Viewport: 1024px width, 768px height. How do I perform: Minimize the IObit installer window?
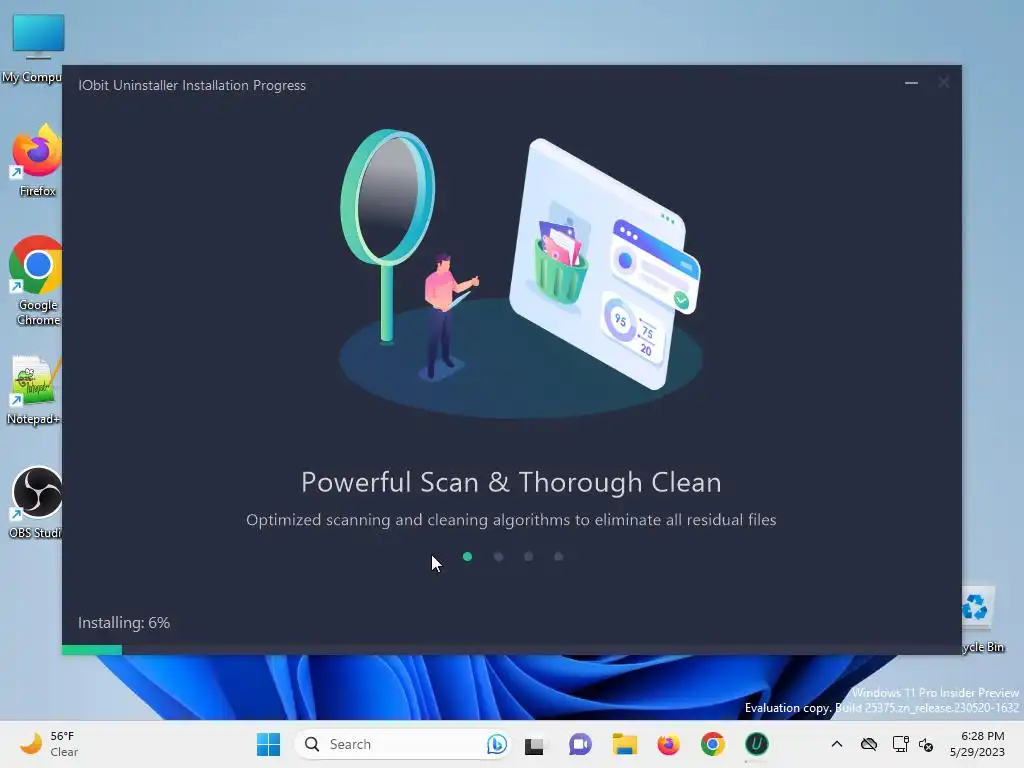click(911, 83)
